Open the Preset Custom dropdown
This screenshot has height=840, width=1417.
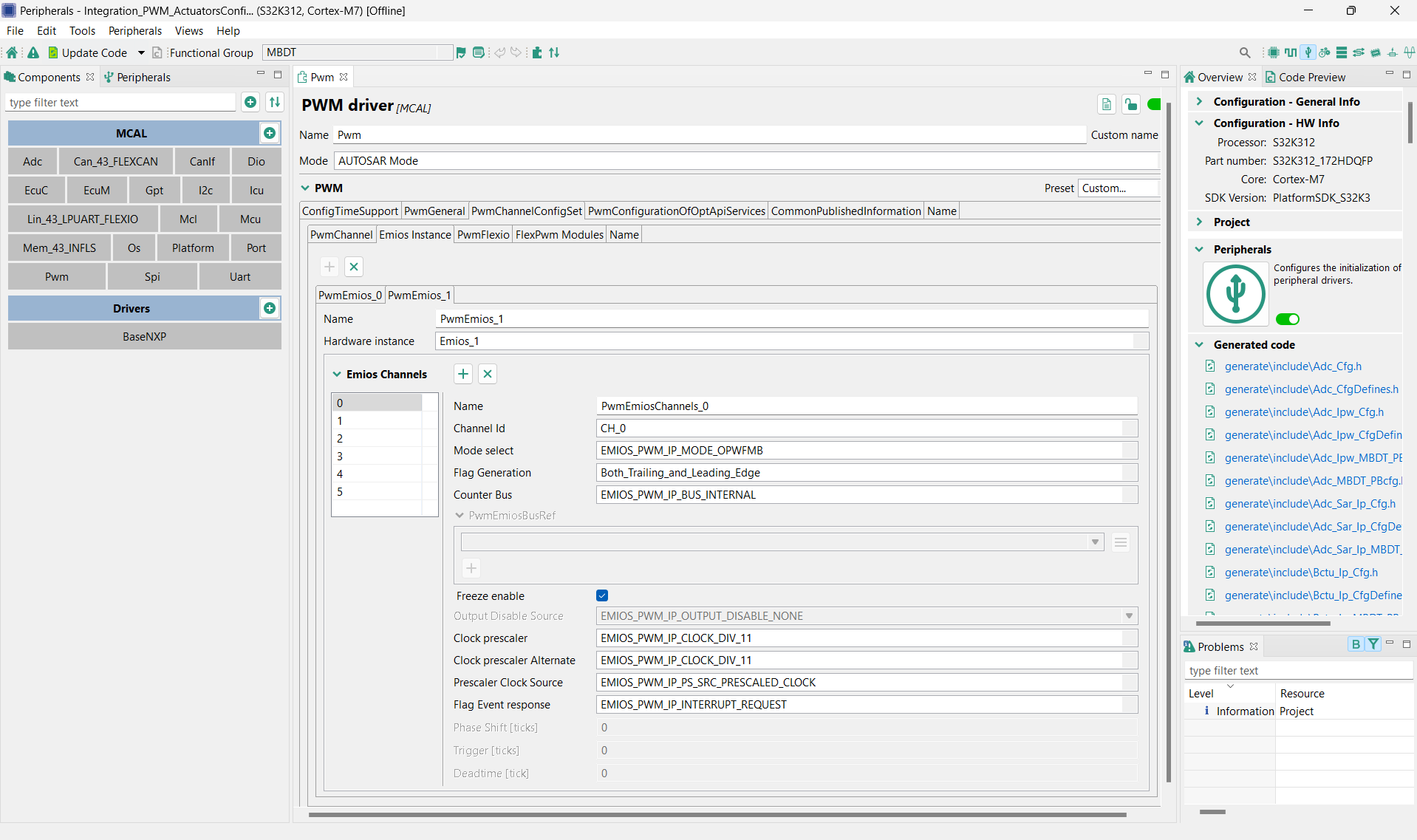pyautogui.click(x=1118, y=188)
